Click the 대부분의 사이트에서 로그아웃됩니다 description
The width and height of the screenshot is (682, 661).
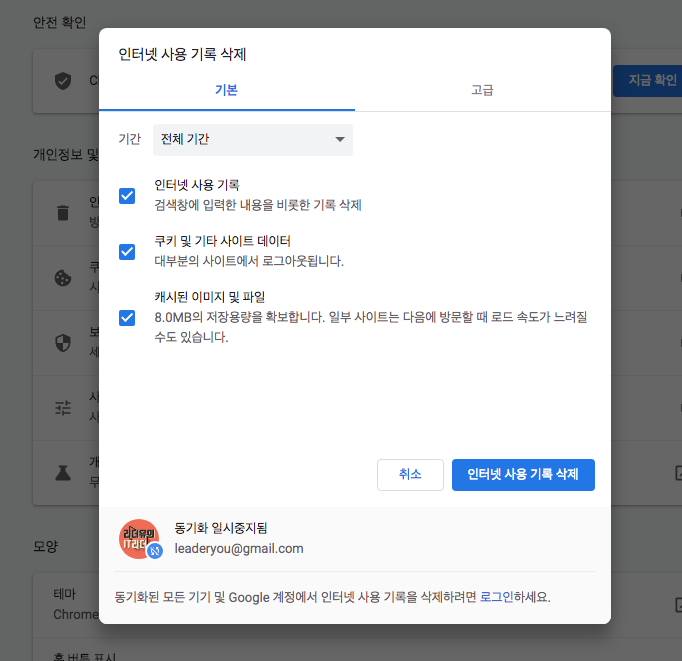click(x=249, y=261)
